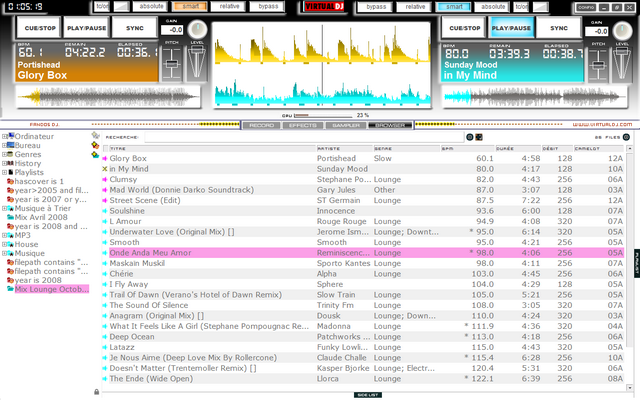Click the round search options icon beside search field

pyautogui.click(x=470, y=137)
